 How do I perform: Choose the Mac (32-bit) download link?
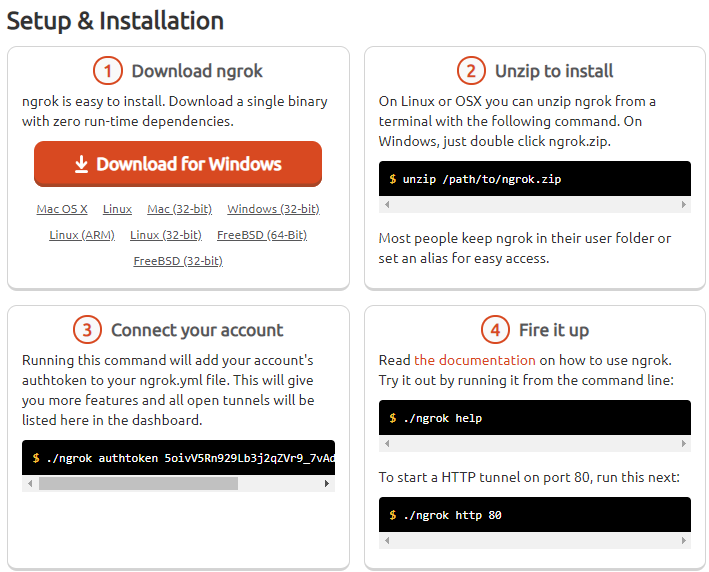pos(180,209)
